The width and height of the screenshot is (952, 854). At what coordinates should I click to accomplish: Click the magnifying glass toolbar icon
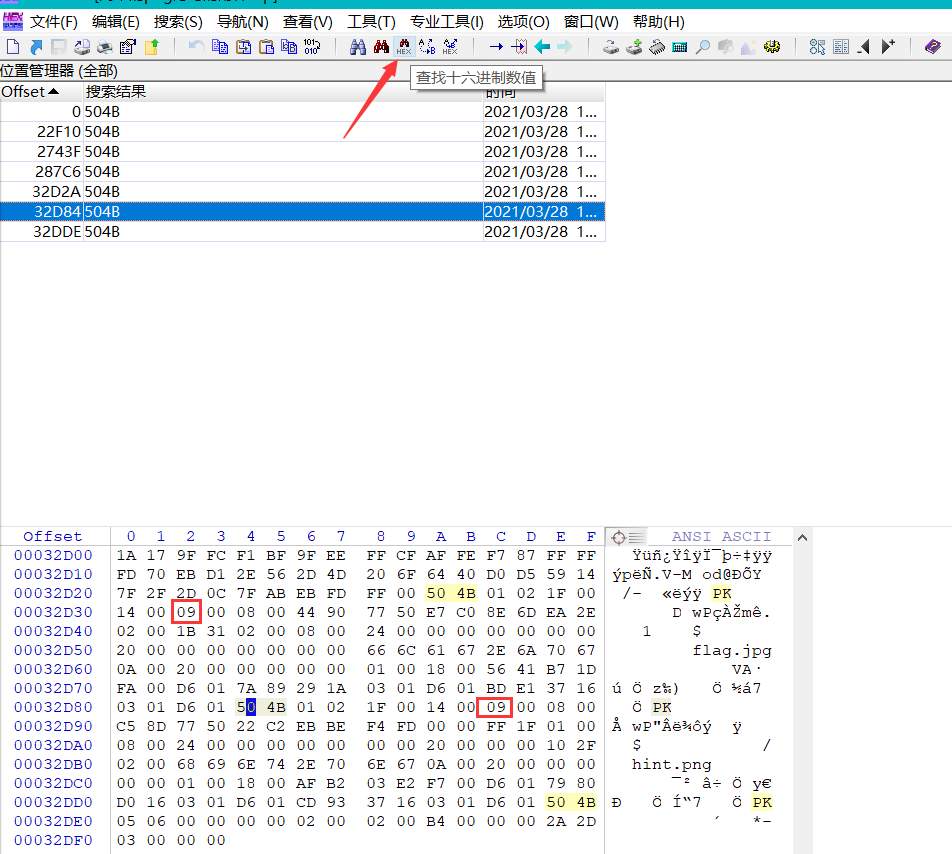pyautogui.click(x=703, y=47)
